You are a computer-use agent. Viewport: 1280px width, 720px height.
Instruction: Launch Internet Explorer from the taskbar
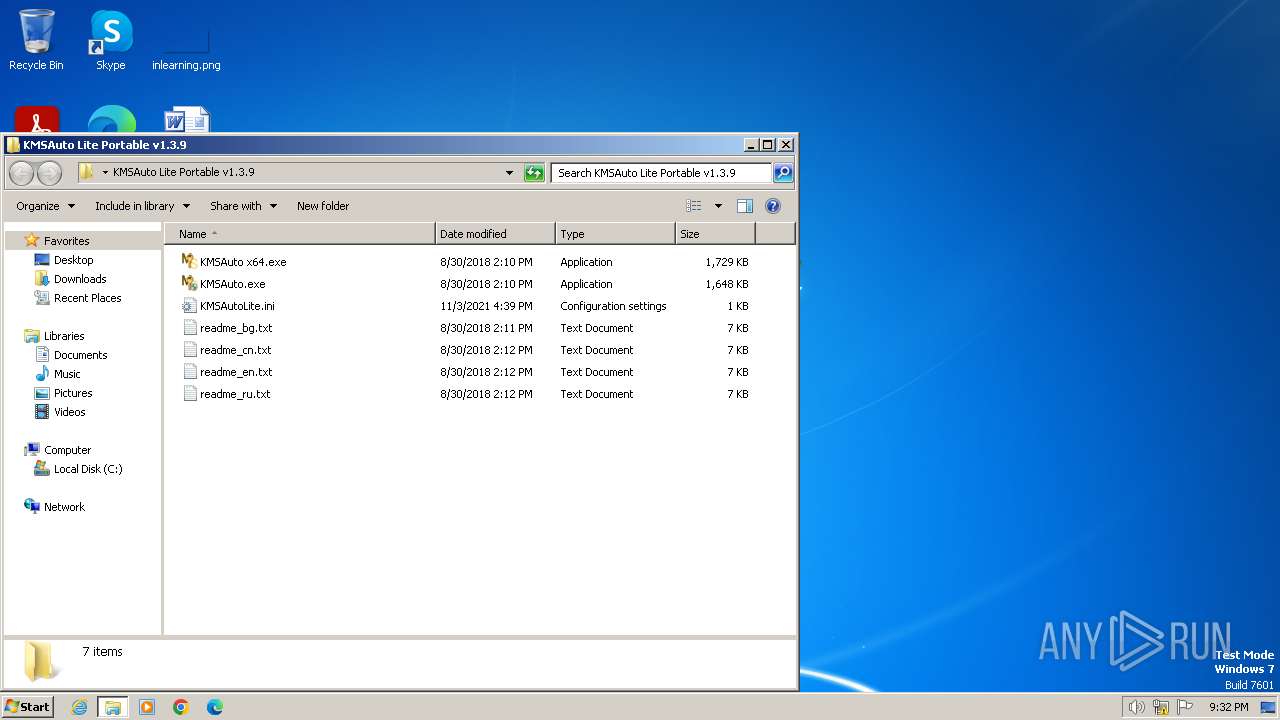click(79, 707)
